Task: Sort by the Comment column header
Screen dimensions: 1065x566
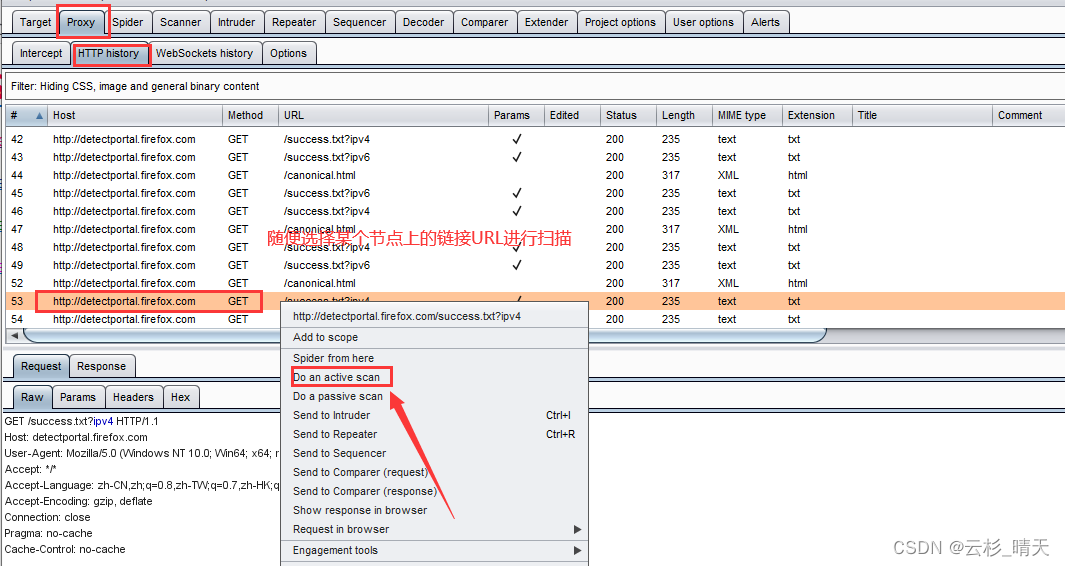Action: [1028, 116]
